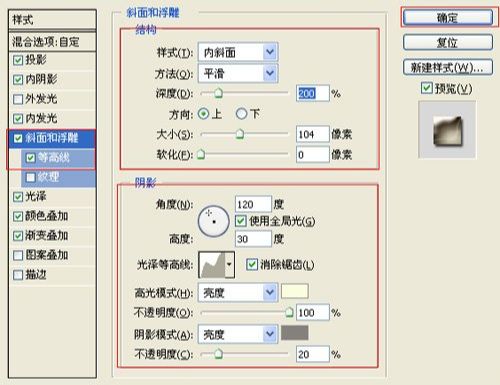The height and width of the screenshot is (385, 500).
Task: Click the shadow color swatch
Action: coord(295,333)
